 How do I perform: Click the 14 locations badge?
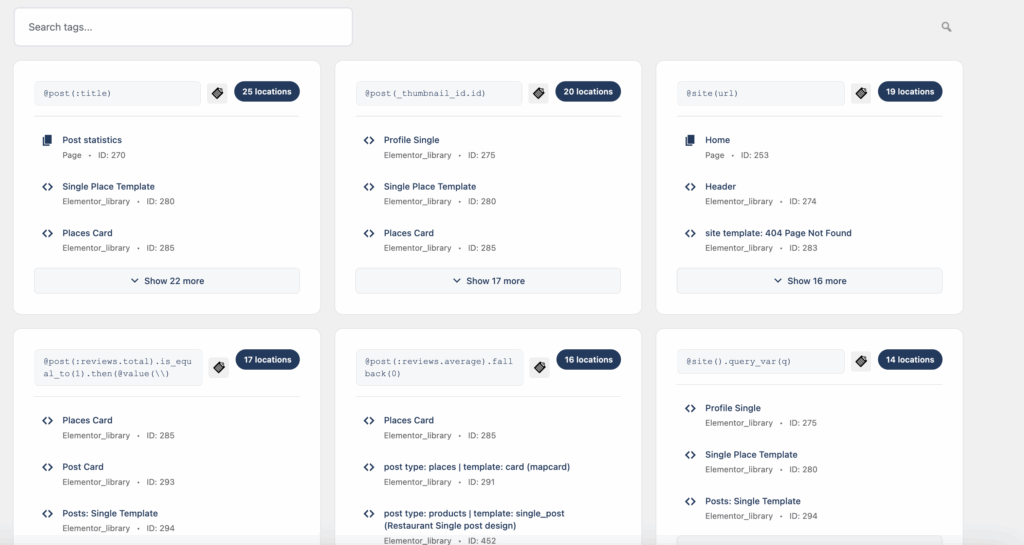(910, 360)
